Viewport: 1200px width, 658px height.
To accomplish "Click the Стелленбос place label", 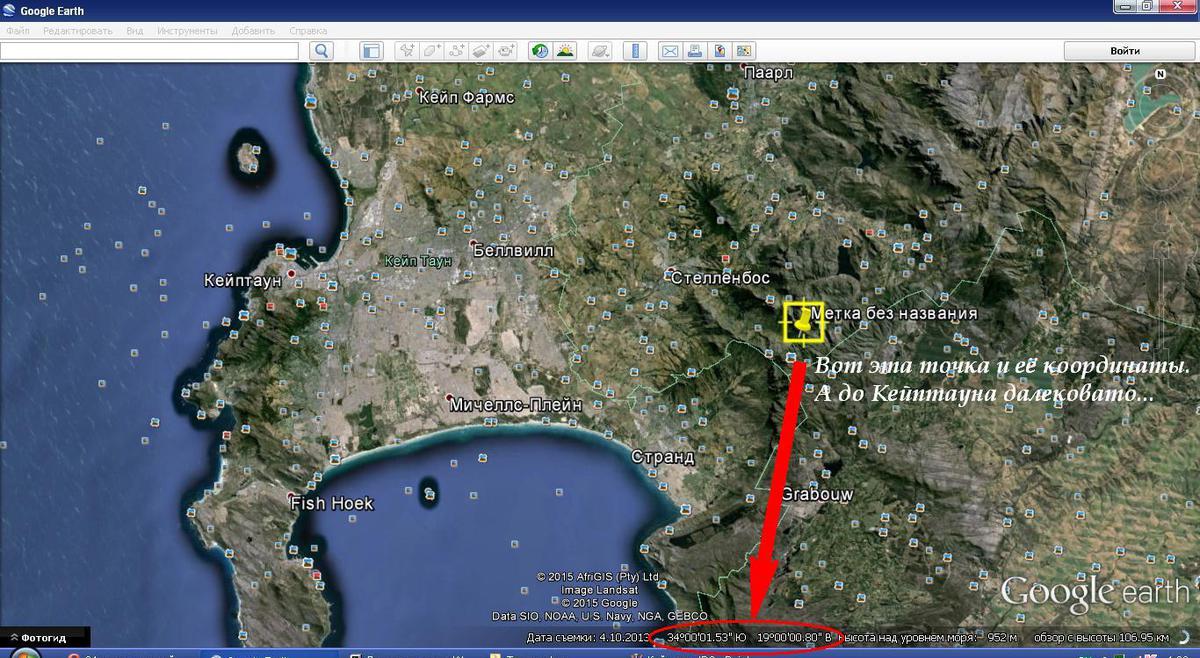I will pyautogui.click(x=720, y=277).
